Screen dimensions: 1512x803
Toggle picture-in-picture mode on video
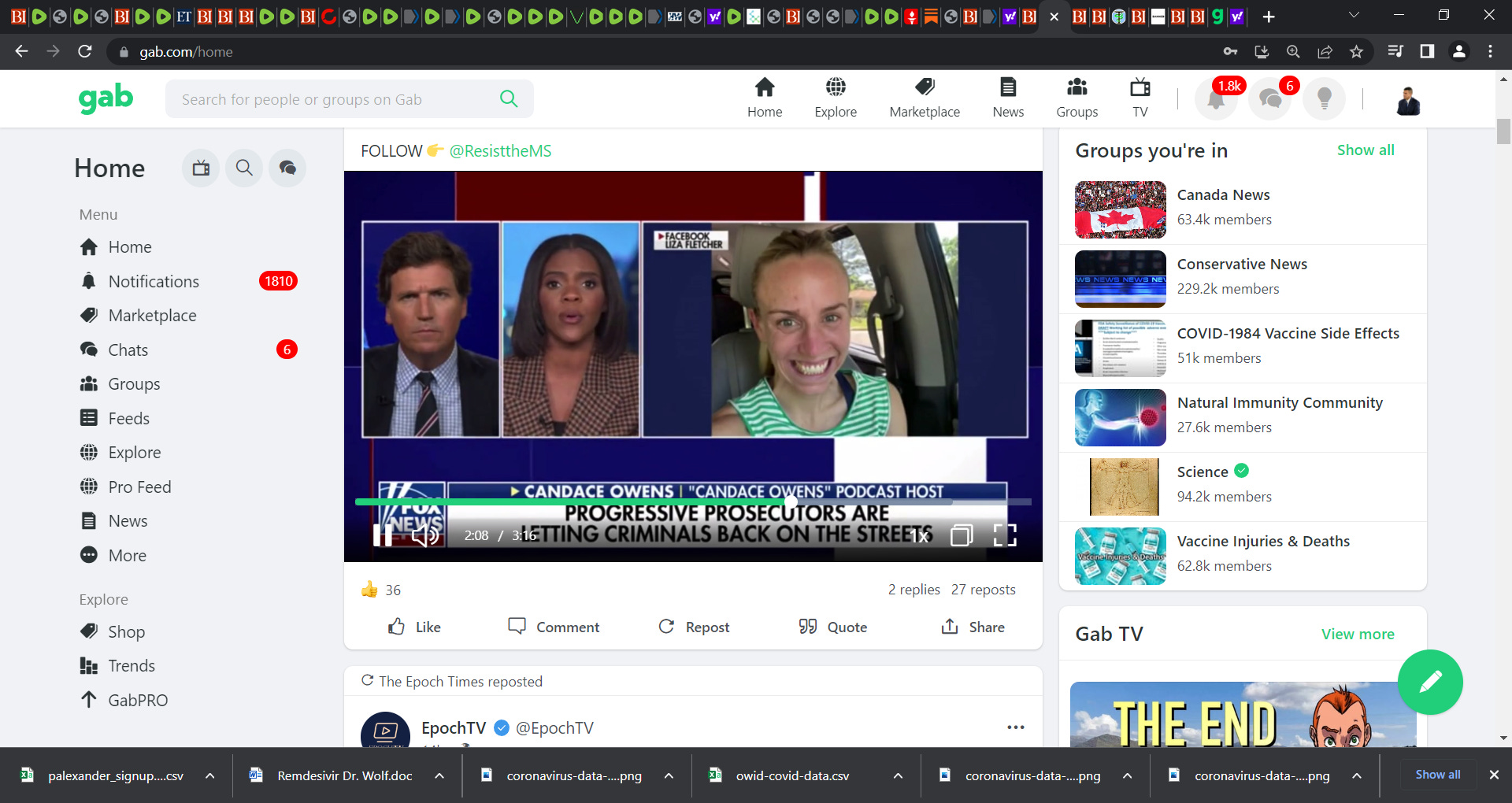tap(962, 535)
